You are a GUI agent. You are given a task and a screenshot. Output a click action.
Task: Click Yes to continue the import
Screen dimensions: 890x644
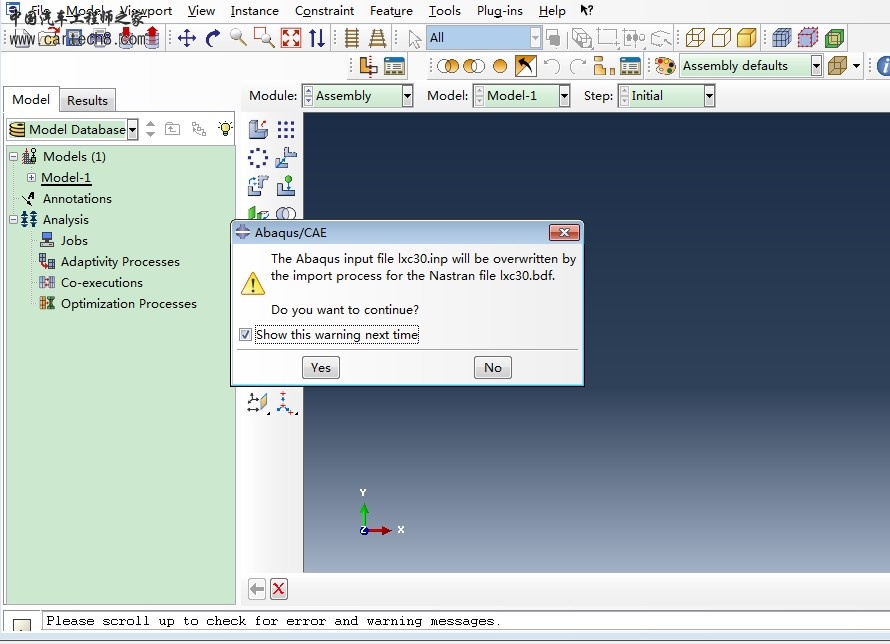tap(321, 368)
